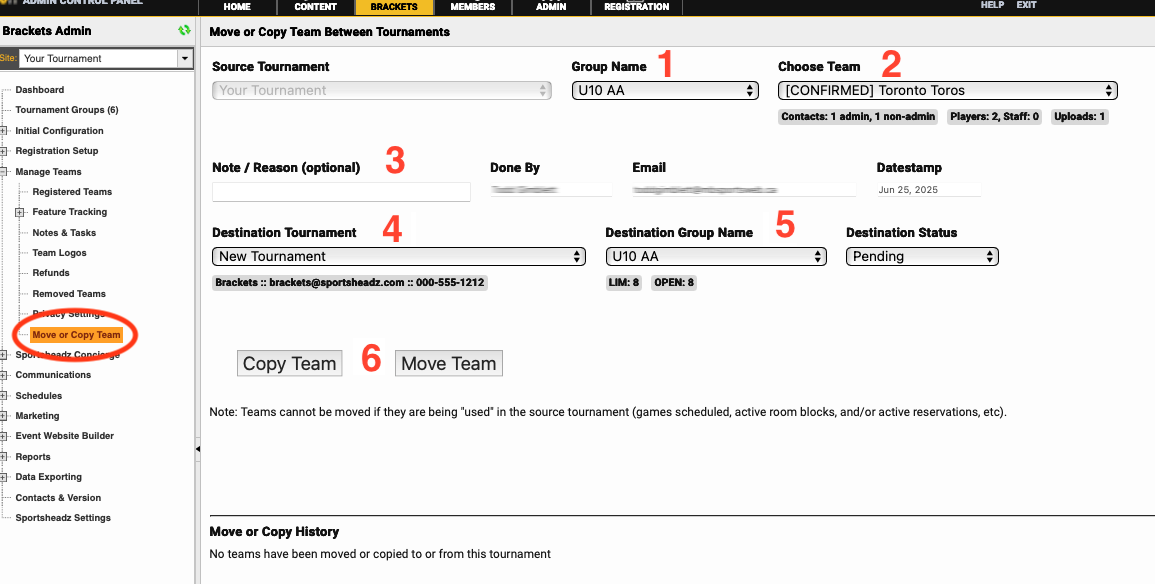
Task: Expand the Communications node
Action: click(x=4, y=375)
